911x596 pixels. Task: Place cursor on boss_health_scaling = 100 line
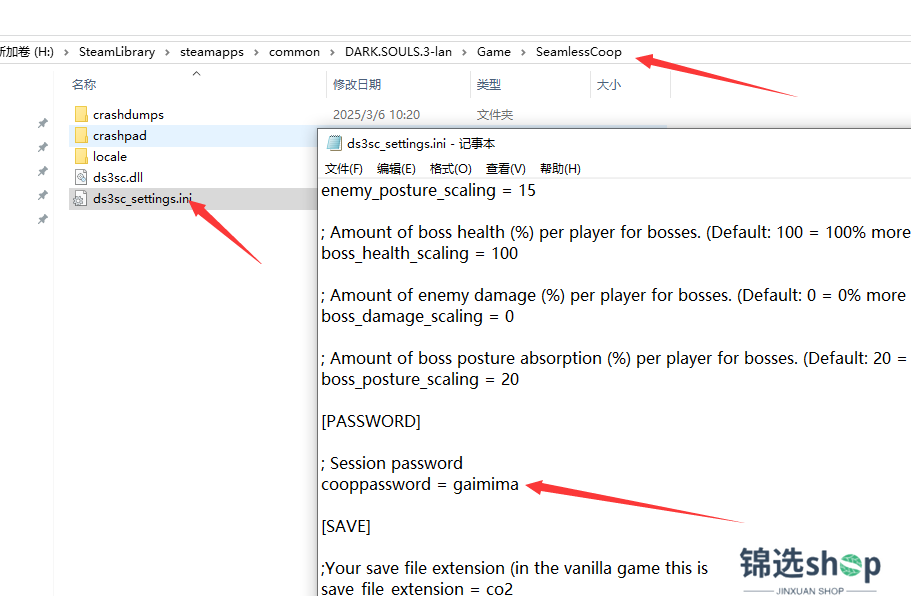pyautogui.click(x=419, y=253)
